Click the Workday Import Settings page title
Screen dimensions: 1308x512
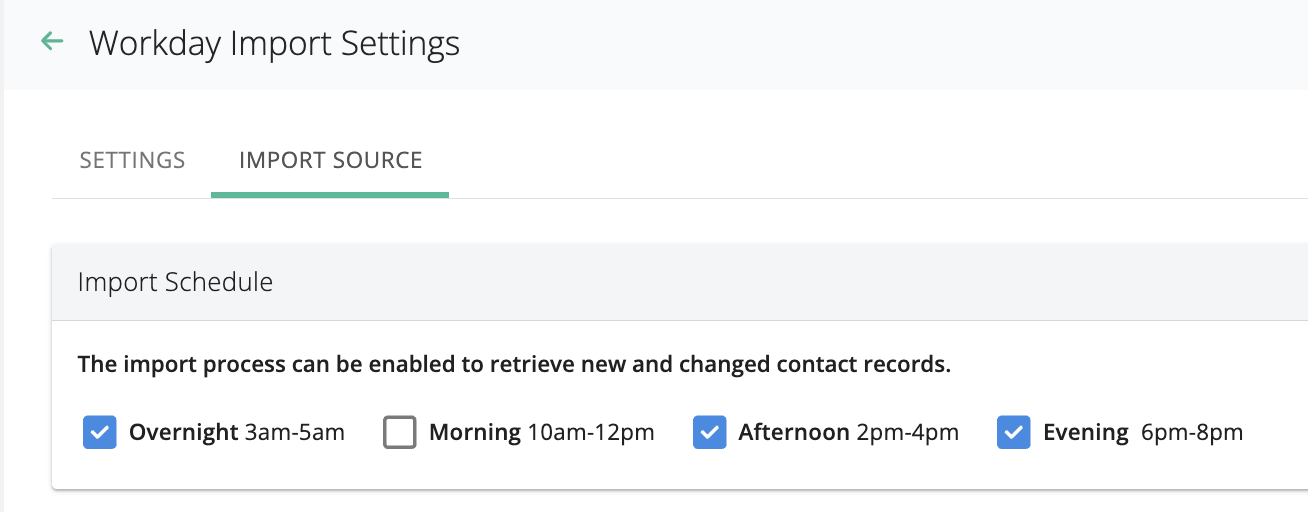coord(274,44)
